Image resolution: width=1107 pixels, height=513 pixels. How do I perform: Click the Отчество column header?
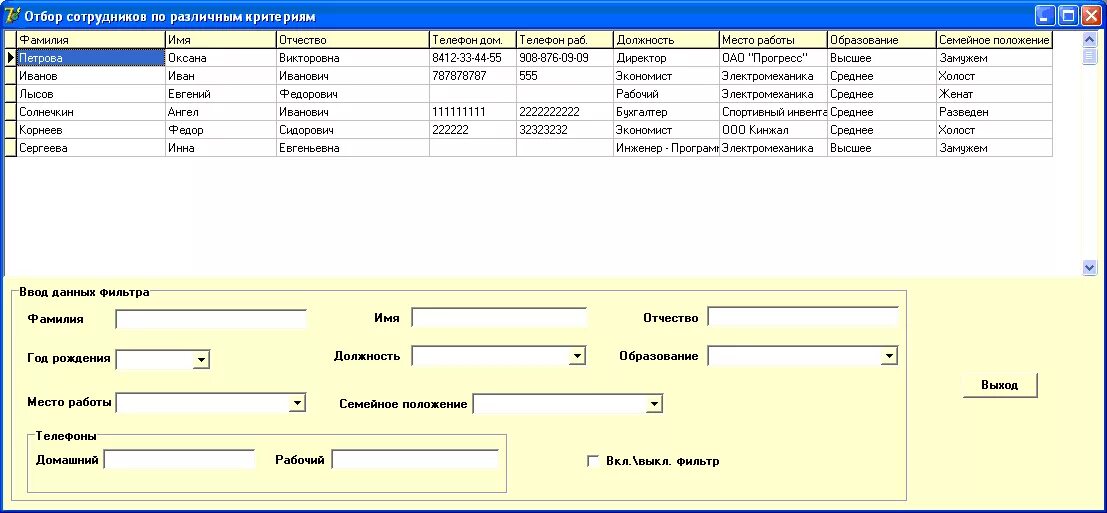tap(353, 40)
